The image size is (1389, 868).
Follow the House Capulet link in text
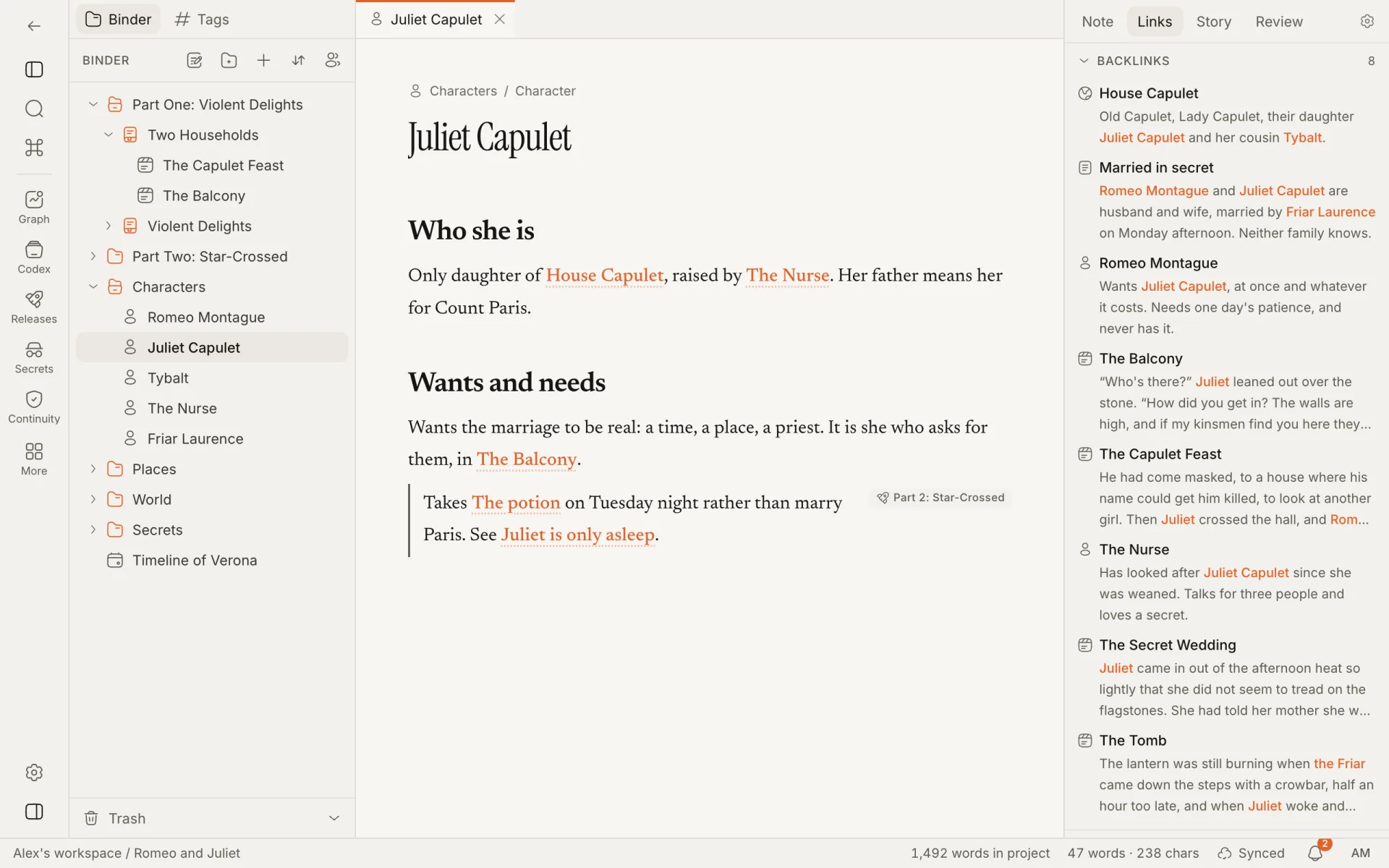point(604,276)
